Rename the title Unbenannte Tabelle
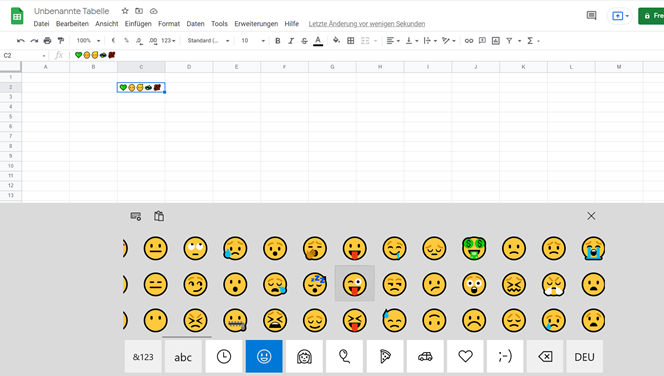Viewport: 664px width, 376px height. (72, 11)
